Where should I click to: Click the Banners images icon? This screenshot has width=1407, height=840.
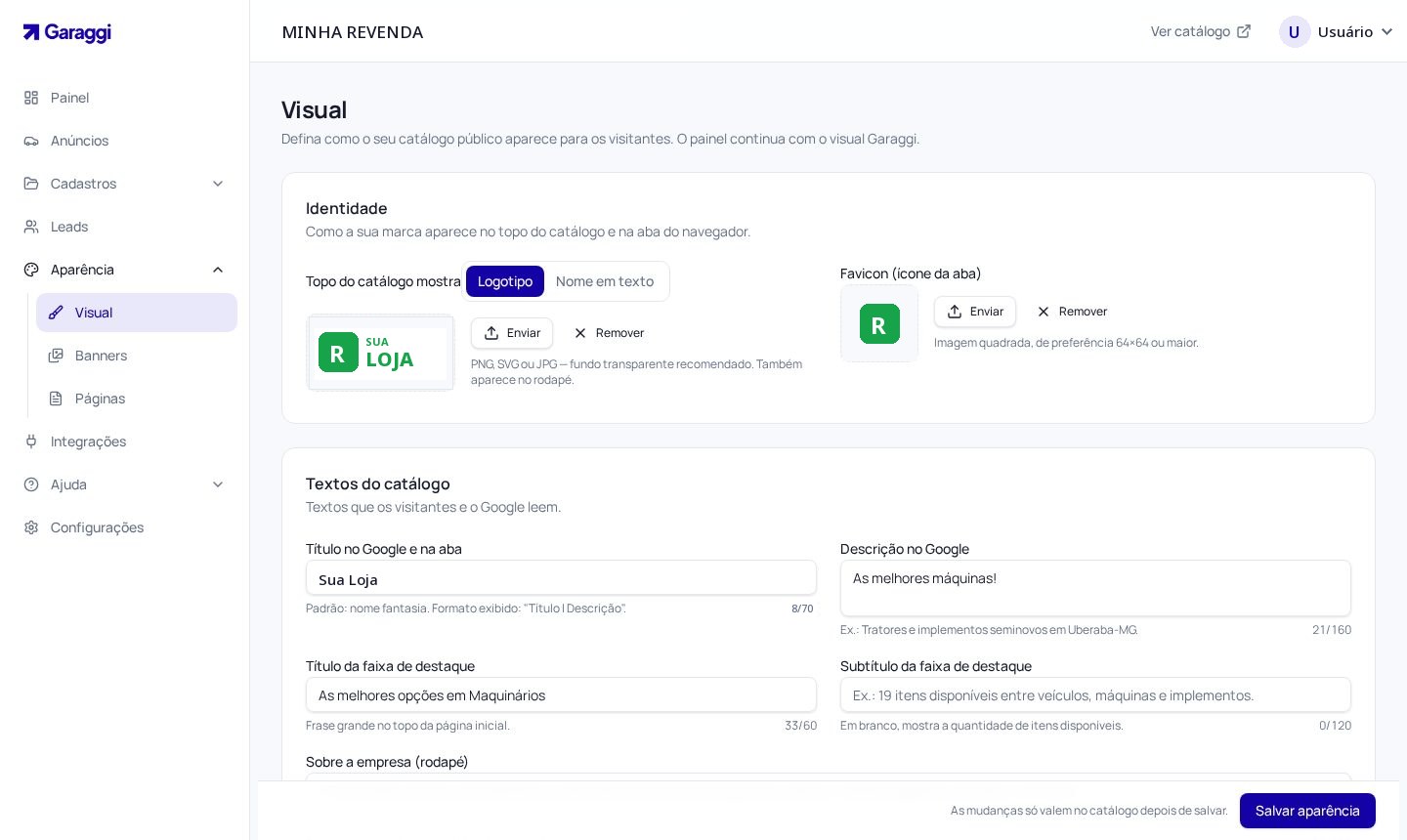[56, 356]
